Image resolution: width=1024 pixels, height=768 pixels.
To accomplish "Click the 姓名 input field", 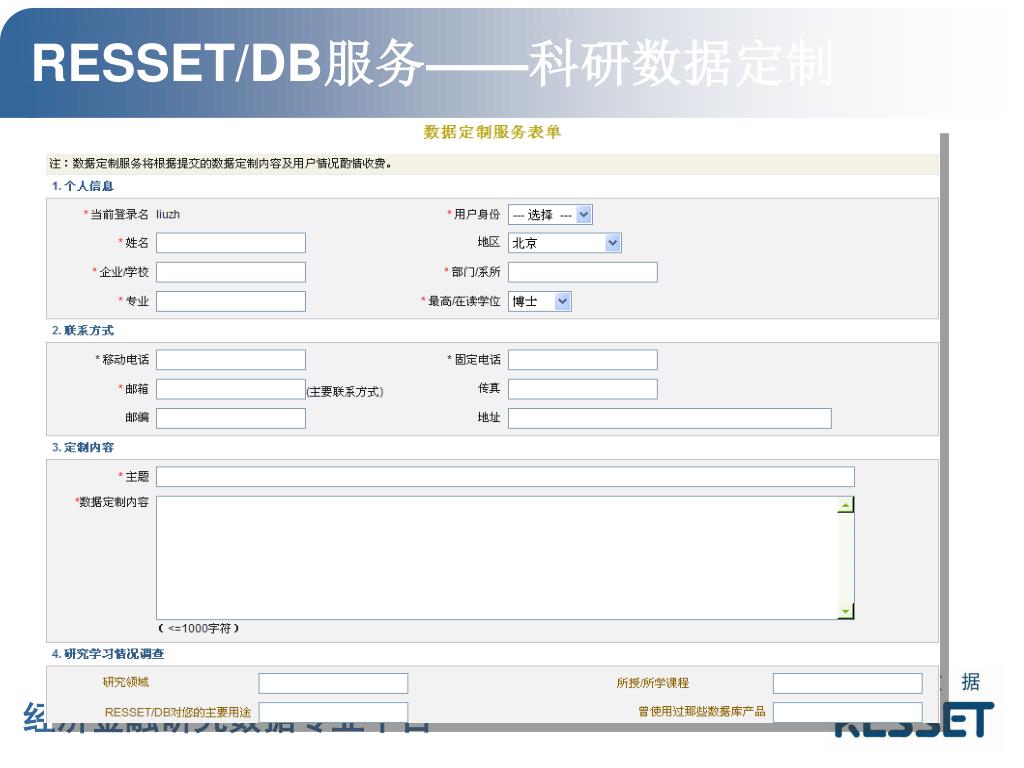I will click(x=231, y=243).
